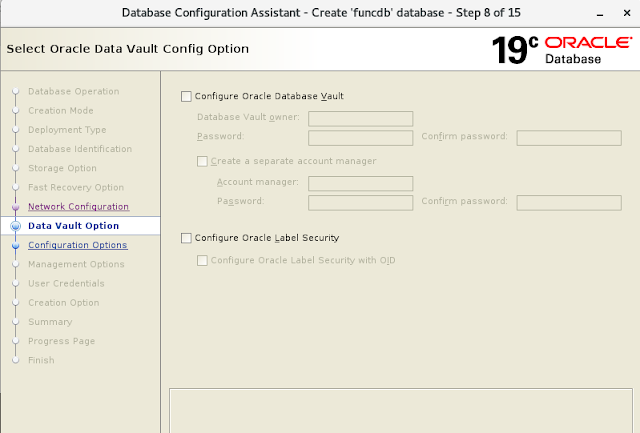Tick Configure Oracle Label Security checkbox
640x433 pixels.
point(186,238)
